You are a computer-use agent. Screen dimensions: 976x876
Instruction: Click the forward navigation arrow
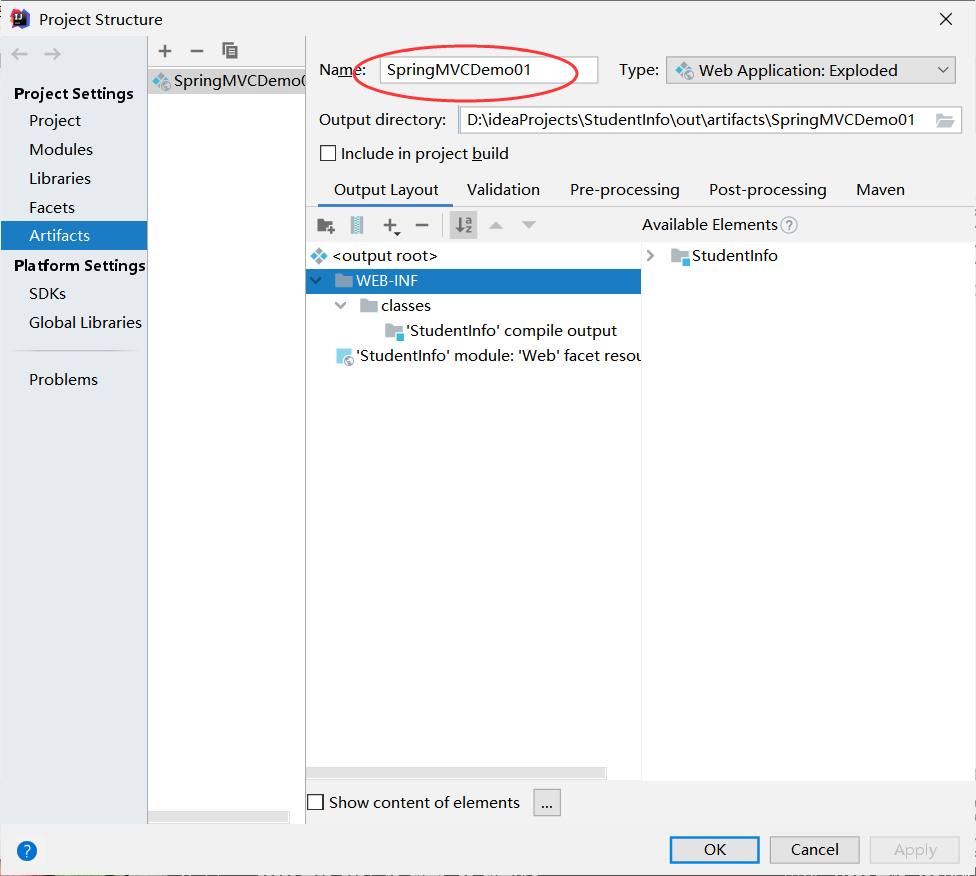[52, 54]
